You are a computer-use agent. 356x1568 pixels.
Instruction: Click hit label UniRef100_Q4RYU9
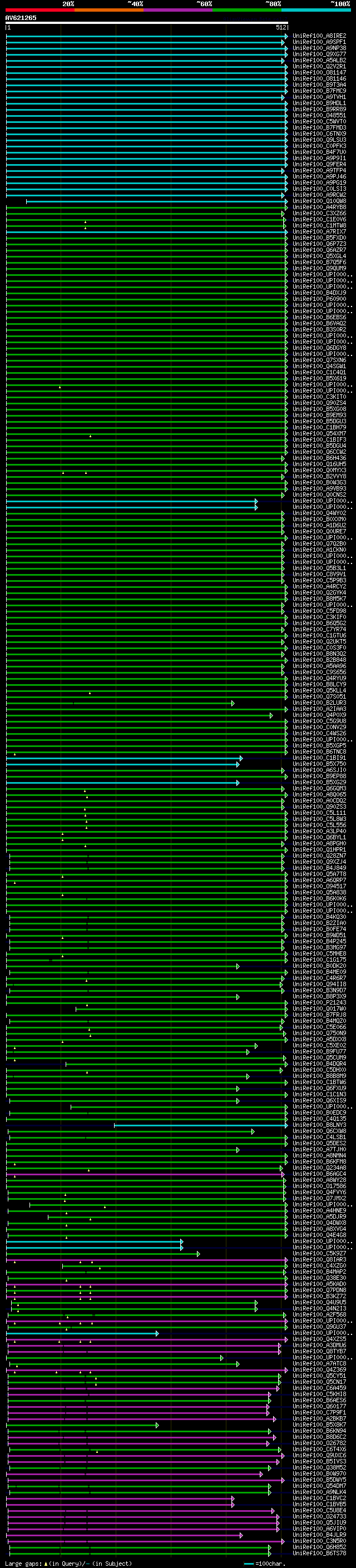[319, 678]
